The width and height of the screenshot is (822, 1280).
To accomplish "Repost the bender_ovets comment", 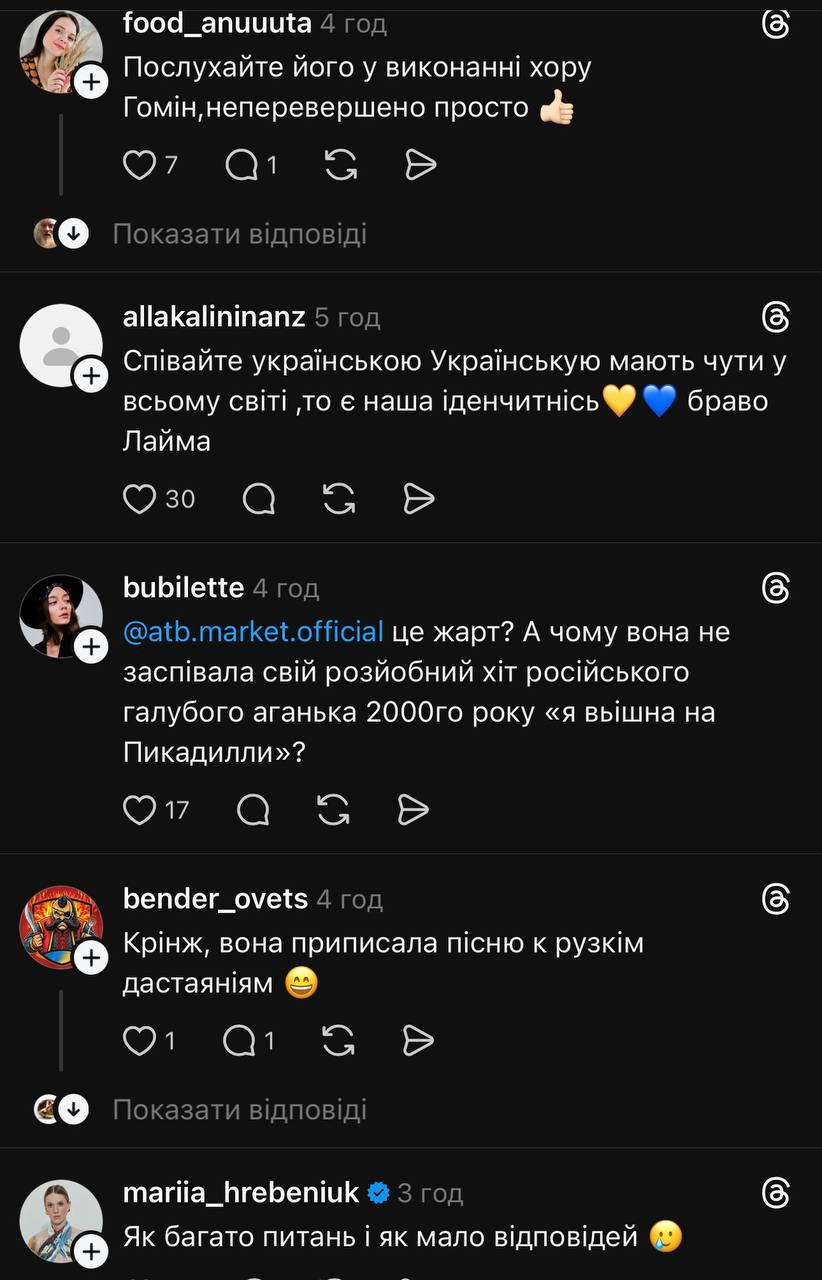I will click(340, 1041).
